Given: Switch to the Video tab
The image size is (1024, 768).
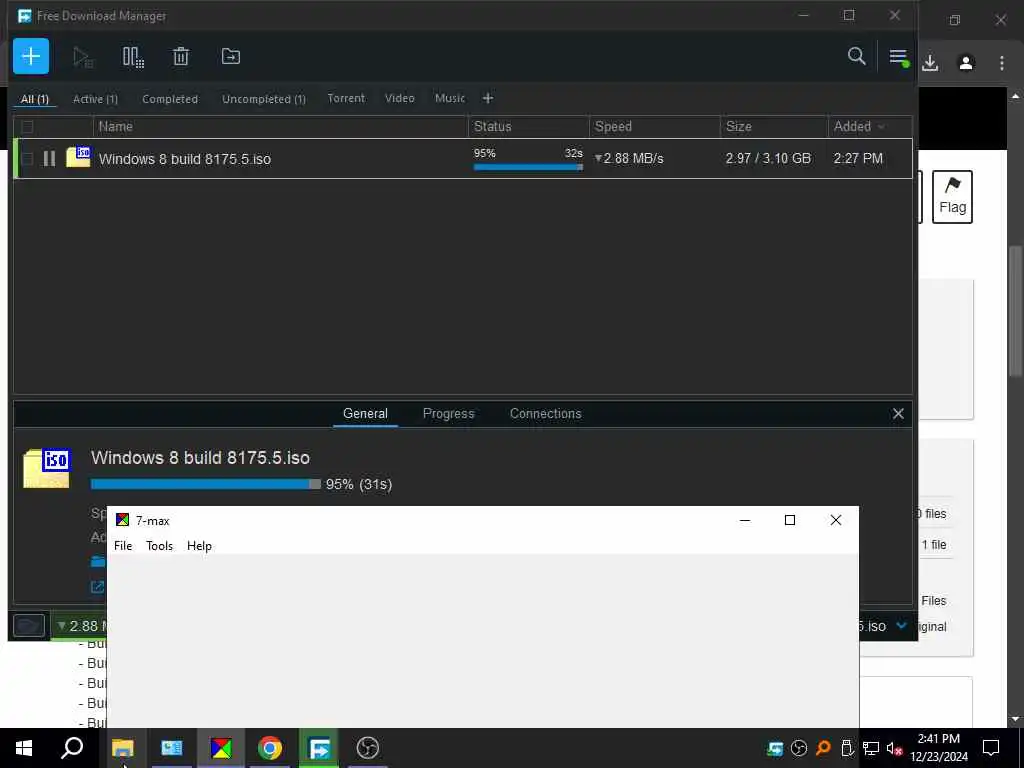Looking at the screenshot, I should click(x=400, y=98).
